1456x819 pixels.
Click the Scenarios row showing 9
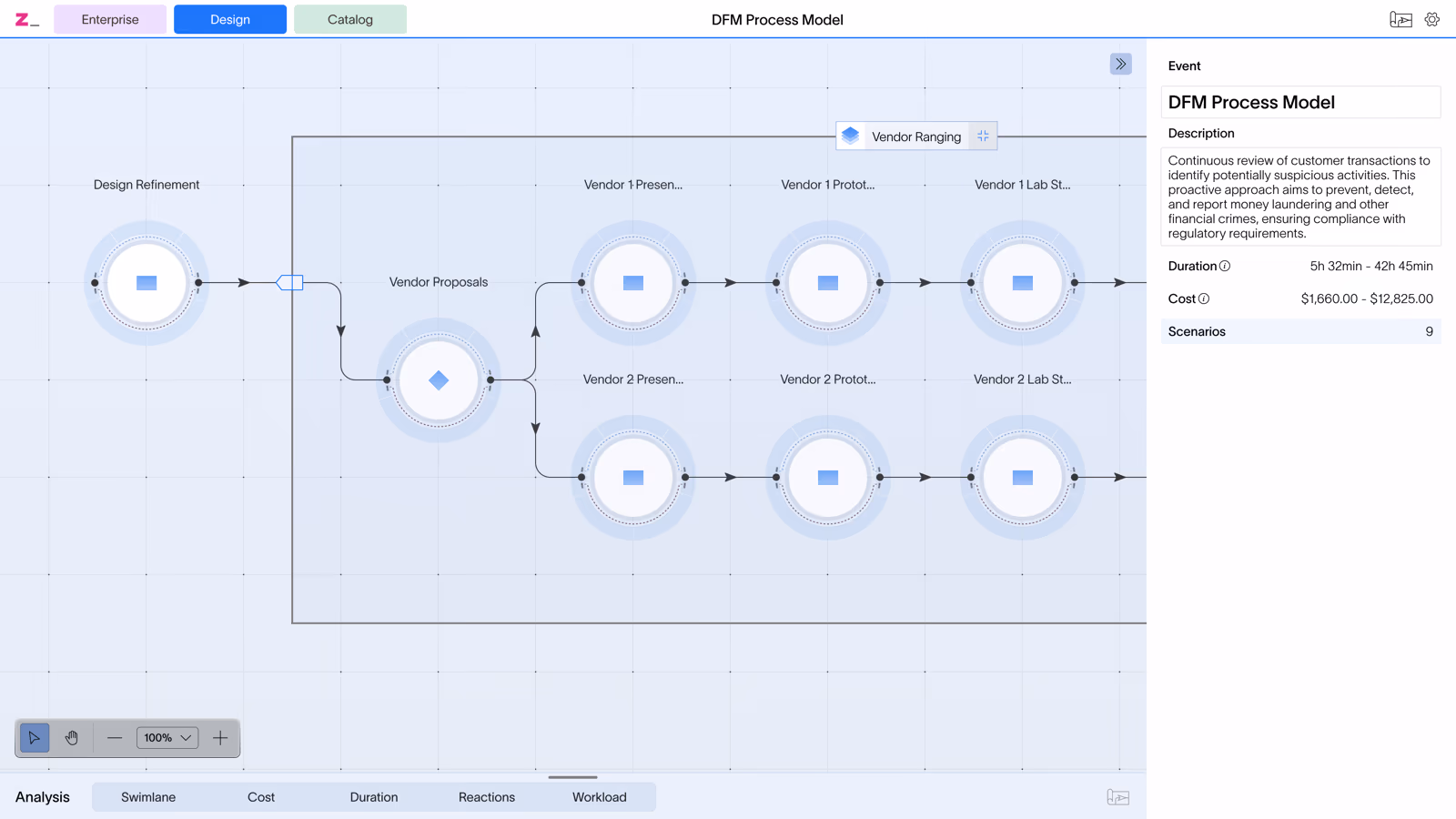pos(1301,331)
